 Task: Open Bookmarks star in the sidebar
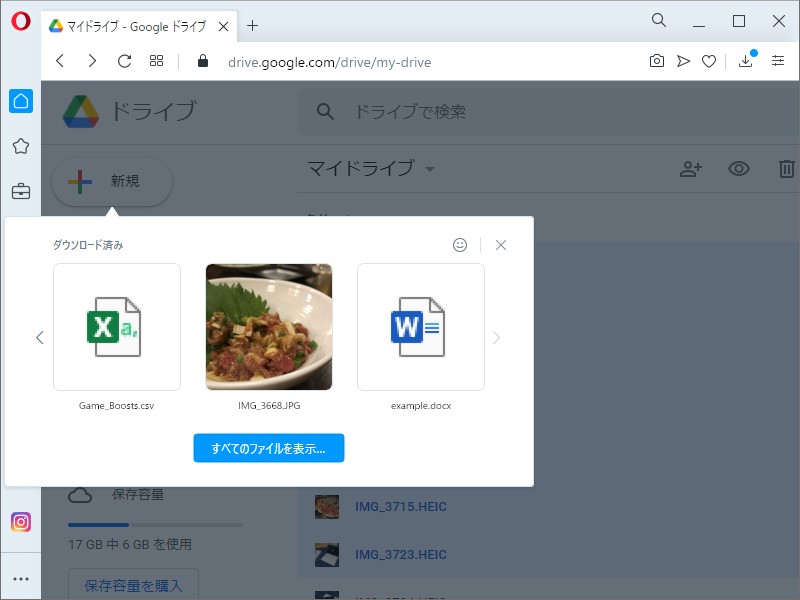21,146
